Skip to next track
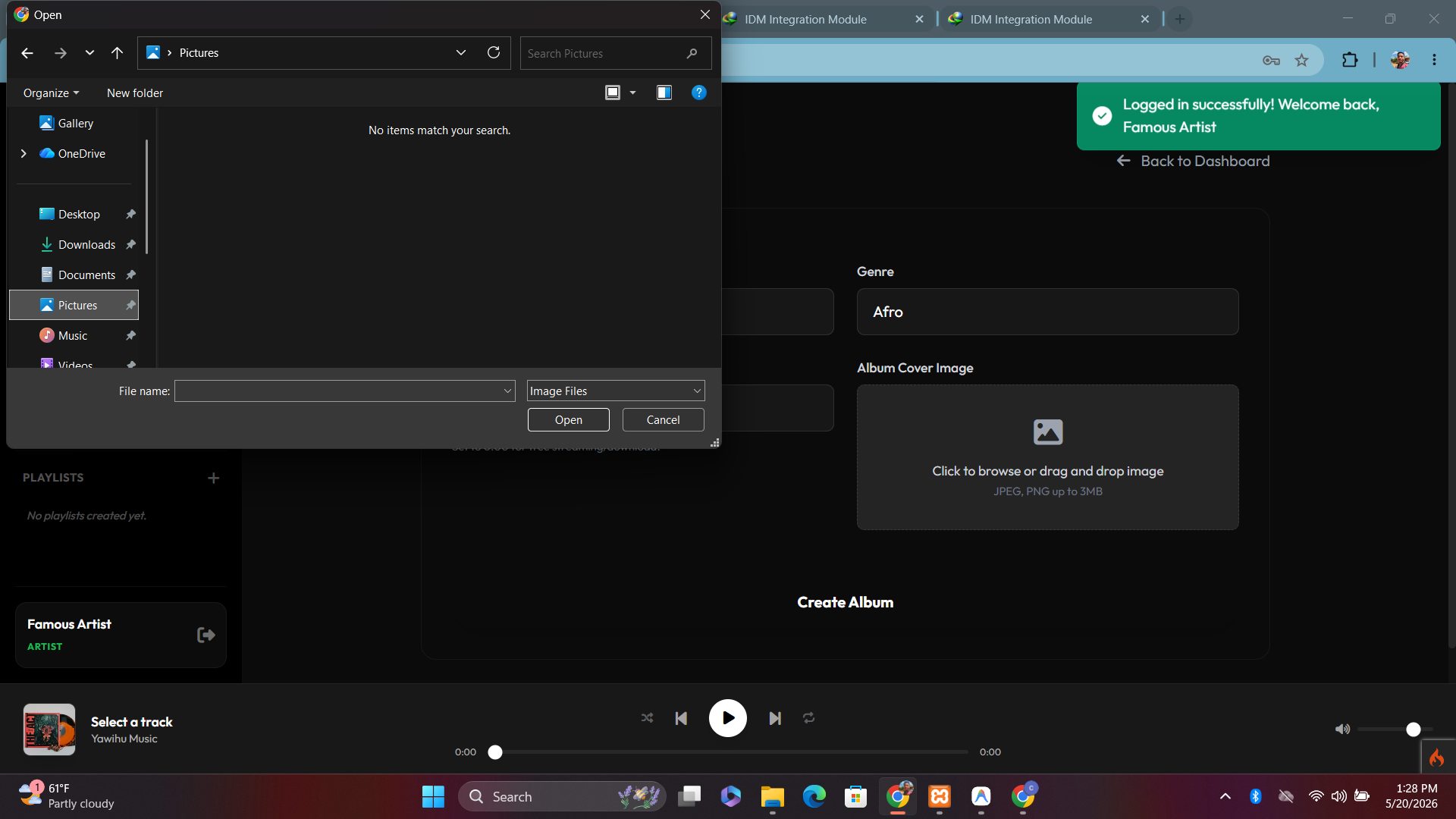 (774, 718)
